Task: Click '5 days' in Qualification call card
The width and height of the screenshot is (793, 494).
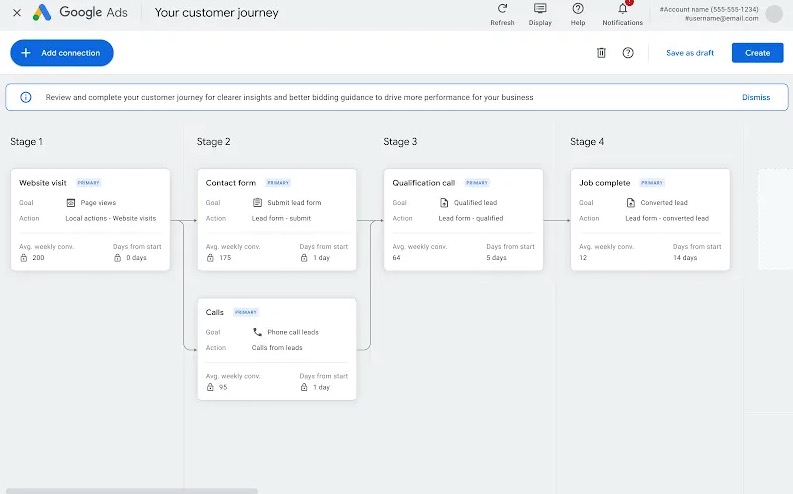Action: pyautogui.click(x=496, y=258)
